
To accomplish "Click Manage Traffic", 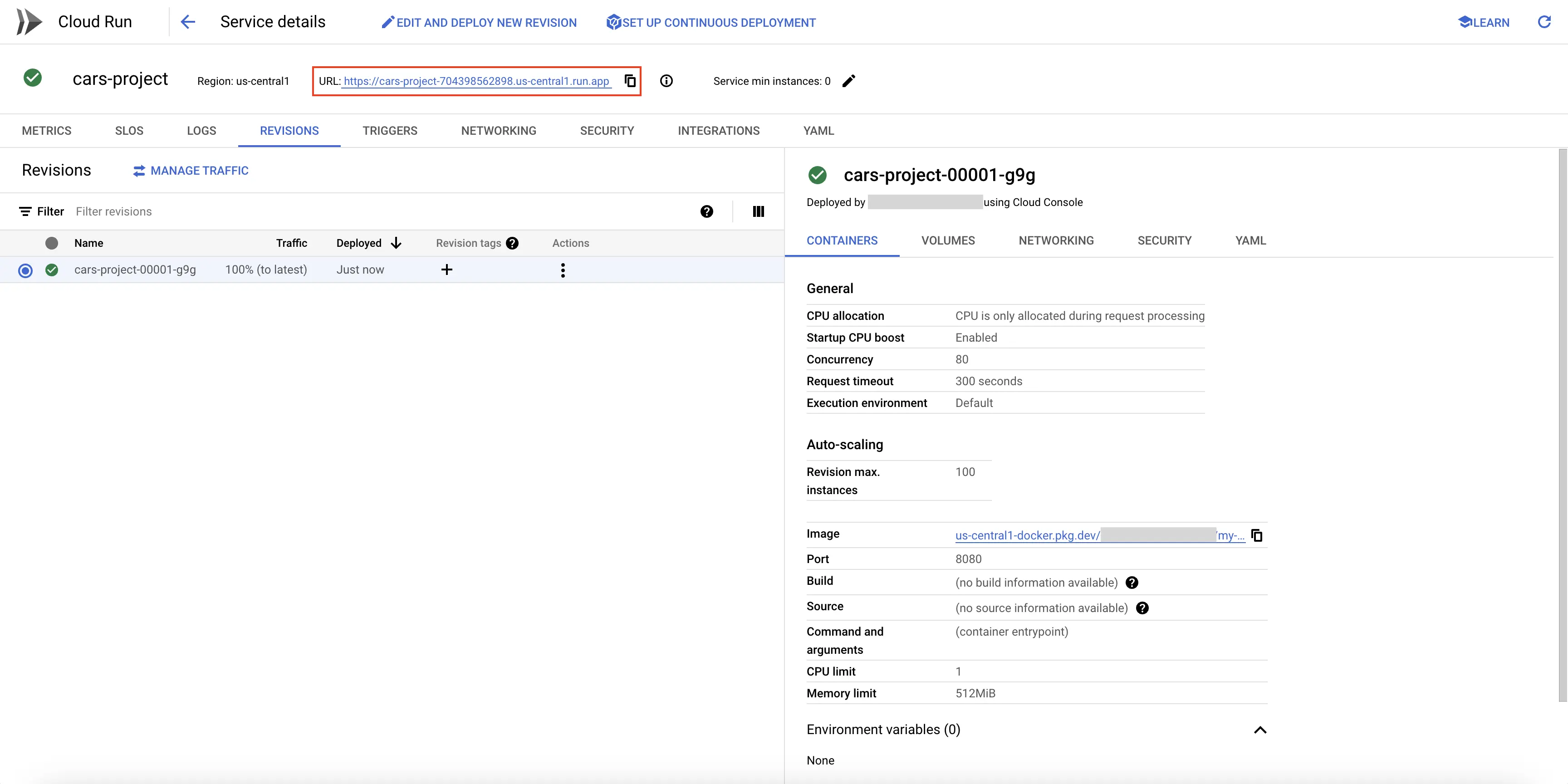I will pos(191,171).
